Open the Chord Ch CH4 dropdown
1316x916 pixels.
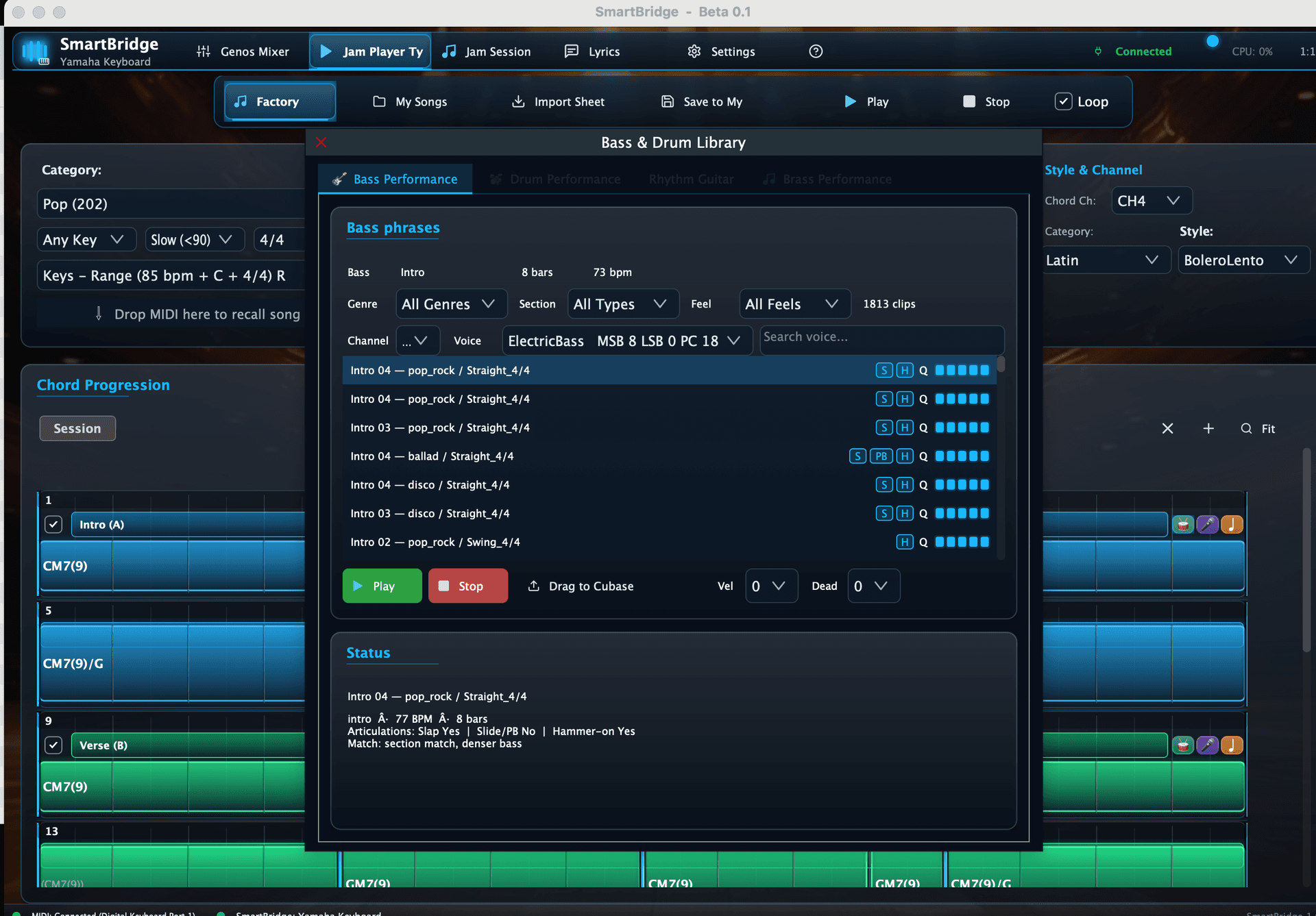[1151, 201]
